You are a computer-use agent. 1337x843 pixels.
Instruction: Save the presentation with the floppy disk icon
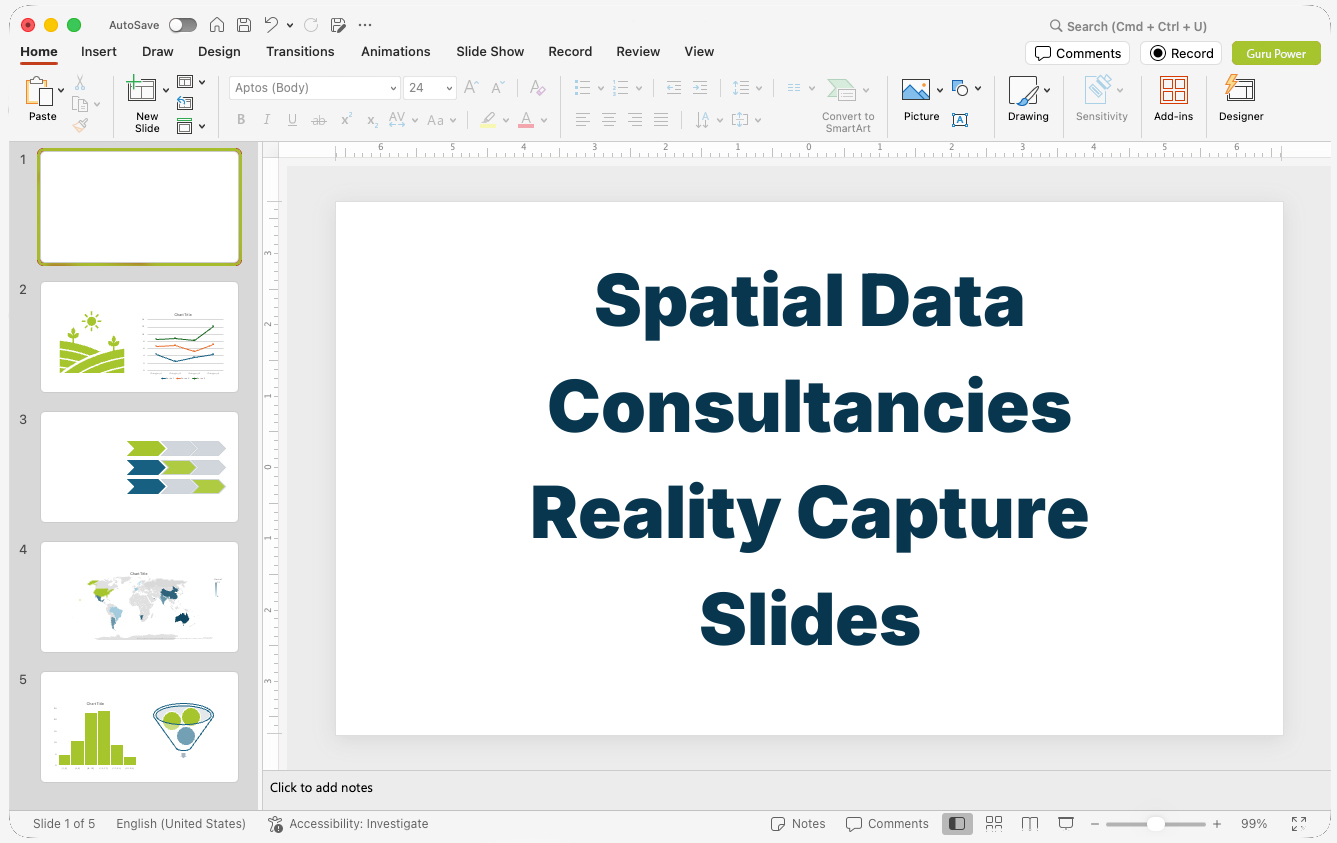tap(244, 25)
